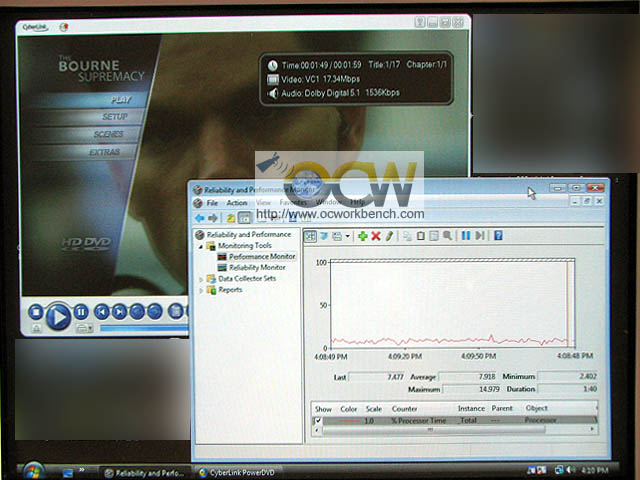640x480 pixels.
Task: Open the Help menu
Action: 358,202
